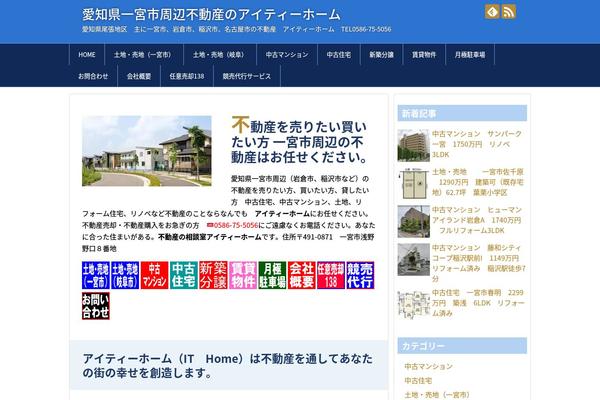The height and width of the screenshot is (400, 600).
Task: Click the green 月極駐車場 banner icon
Action: [x=272, y=275]
